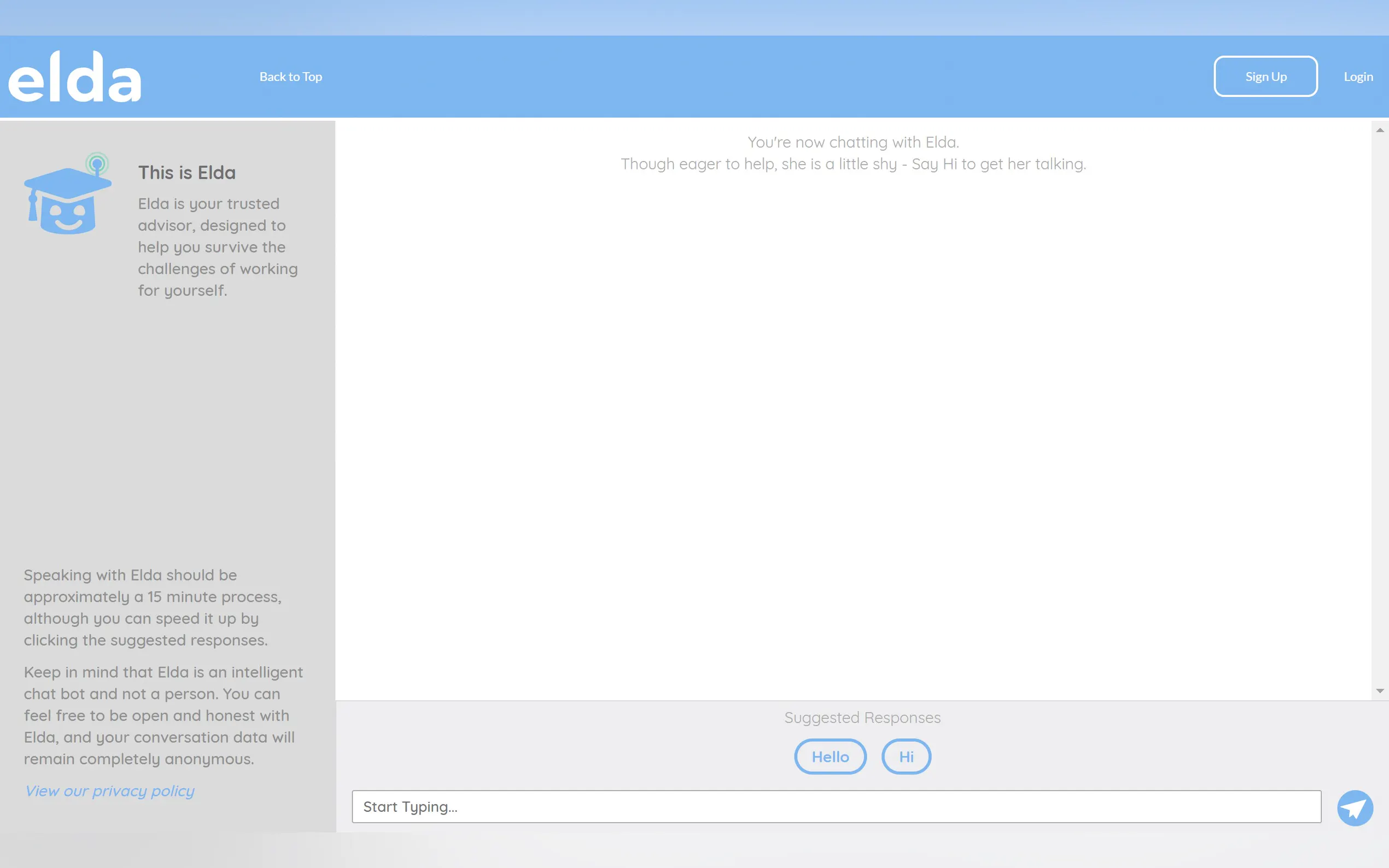Click the intelligent chat bot disclaimer paragraph
Screen dimensions: 1389x868
coord(164,715)
